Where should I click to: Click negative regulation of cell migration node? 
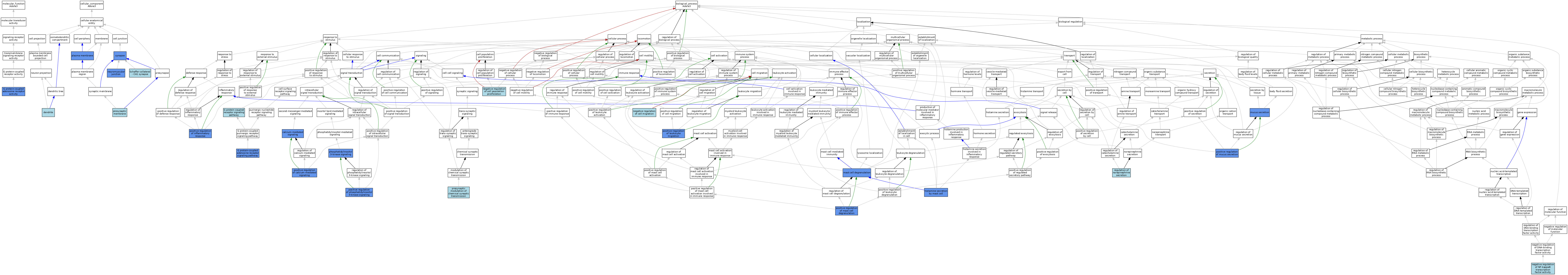pos(644,112)
